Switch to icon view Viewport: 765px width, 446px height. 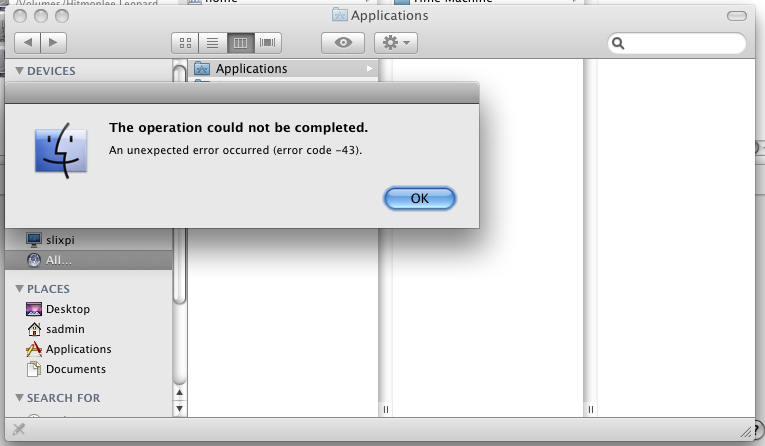(185, 43)
